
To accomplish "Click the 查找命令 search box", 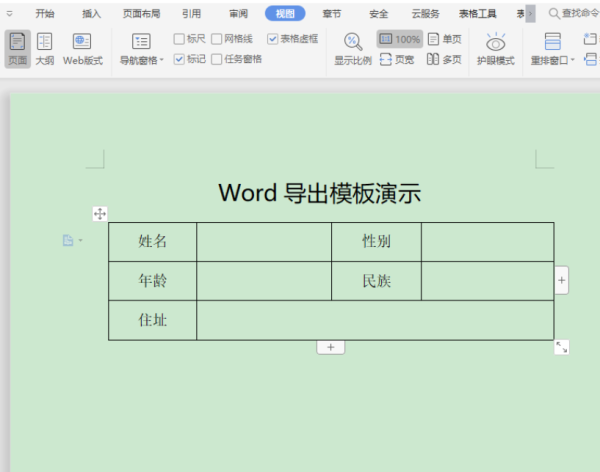I will [x=572, y=14].
